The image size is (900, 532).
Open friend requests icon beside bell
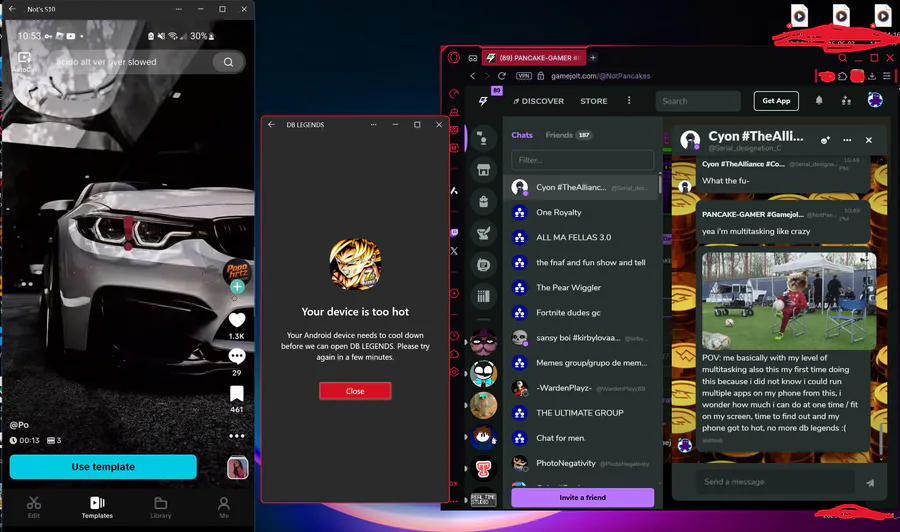pos(846,100)
